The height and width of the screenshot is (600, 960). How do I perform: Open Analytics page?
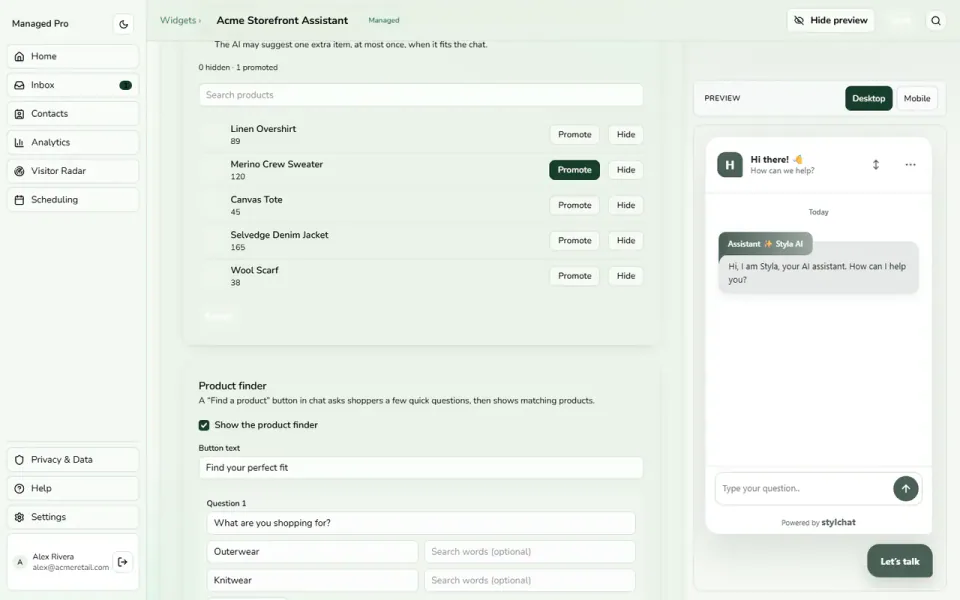(x=73, y=142)
